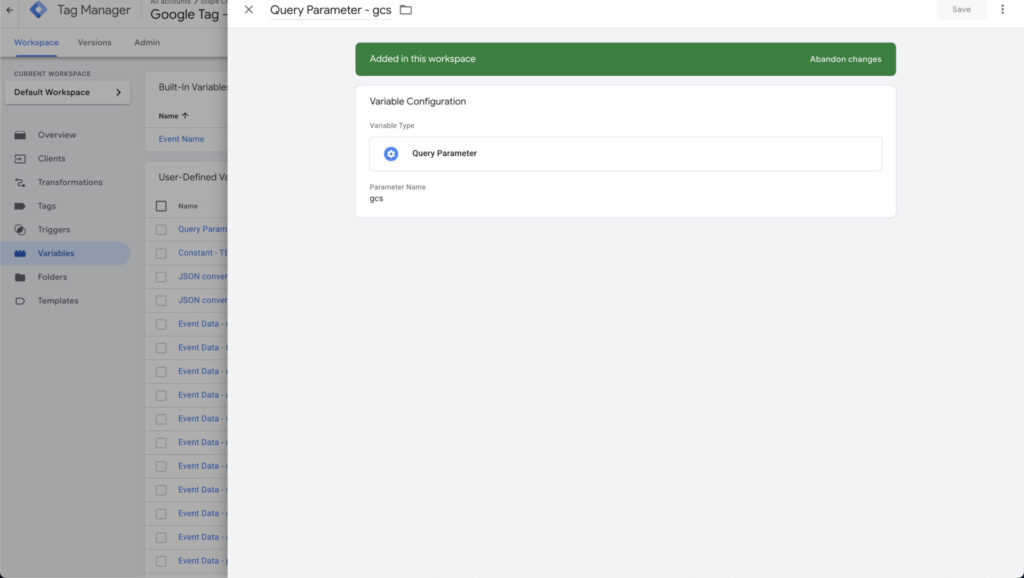This screenshot has height=578, width=1024.
Task: Switch to the Versions tab
Action: 94,43
